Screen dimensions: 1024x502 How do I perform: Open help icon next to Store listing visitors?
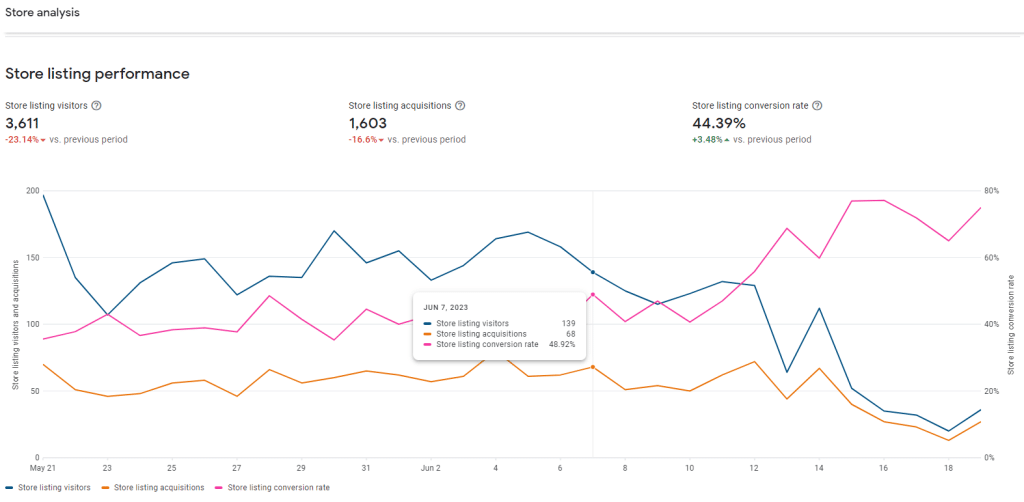(x=96, y=106)
